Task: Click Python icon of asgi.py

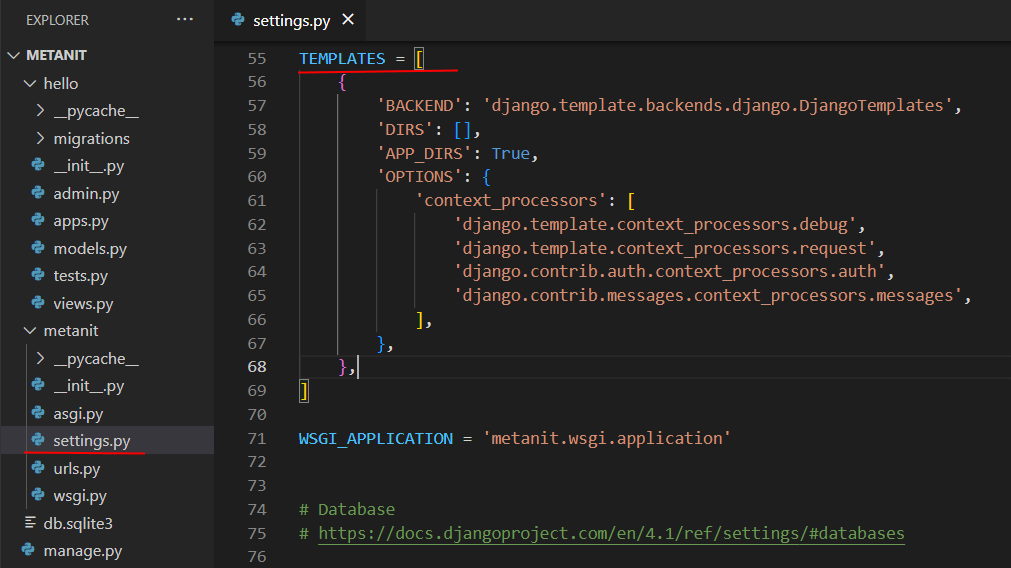Action: [38, 413]
